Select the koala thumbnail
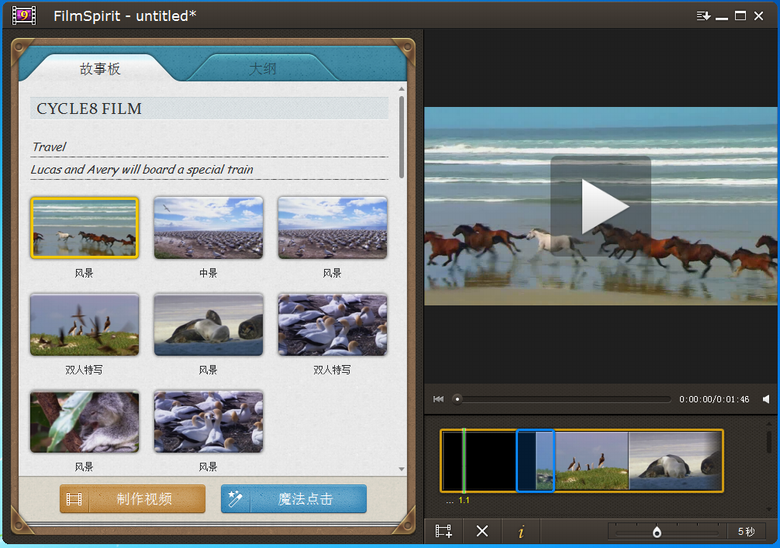This screenshot has width=780, height=548. click(84, 421)
